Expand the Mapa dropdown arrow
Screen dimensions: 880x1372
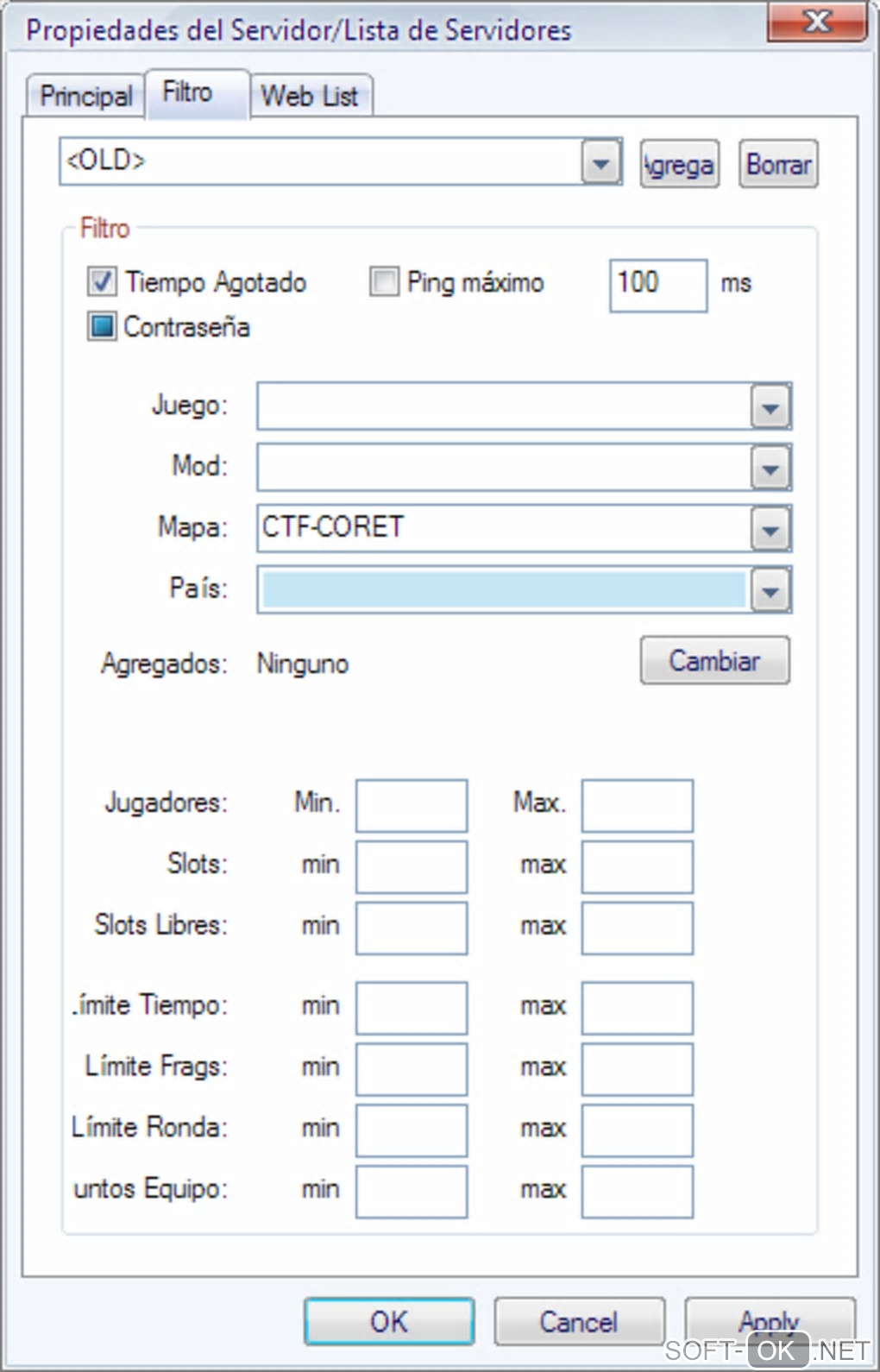770,529
